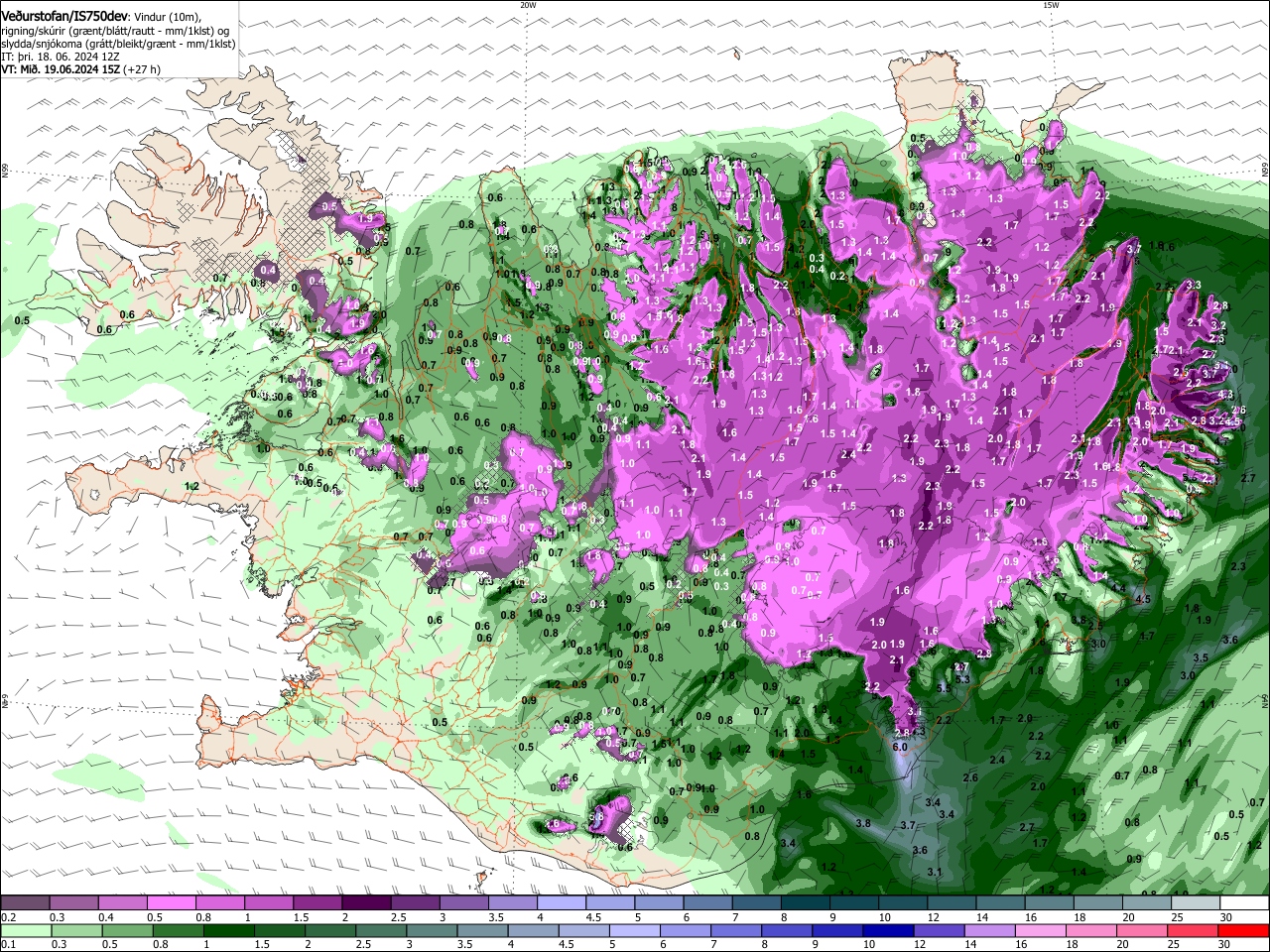This screenshot has width=1270, height=952.
Task: Click the "(+27 h)" forecast offset text
Action: (143, 69)
